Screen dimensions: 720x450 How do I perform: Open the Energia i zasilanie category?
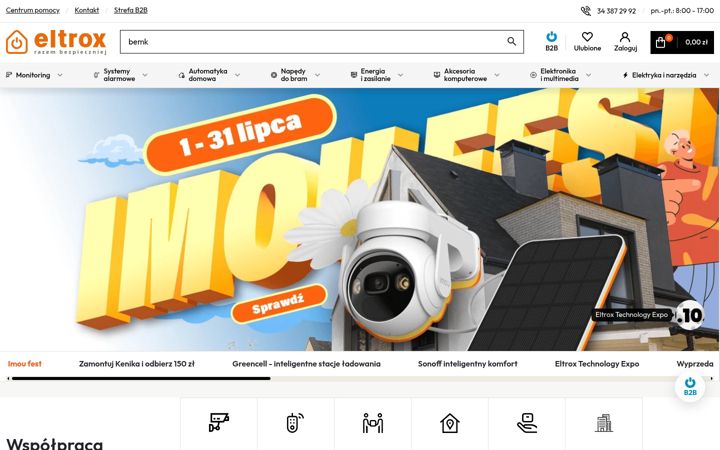click(x=376, y=75)
